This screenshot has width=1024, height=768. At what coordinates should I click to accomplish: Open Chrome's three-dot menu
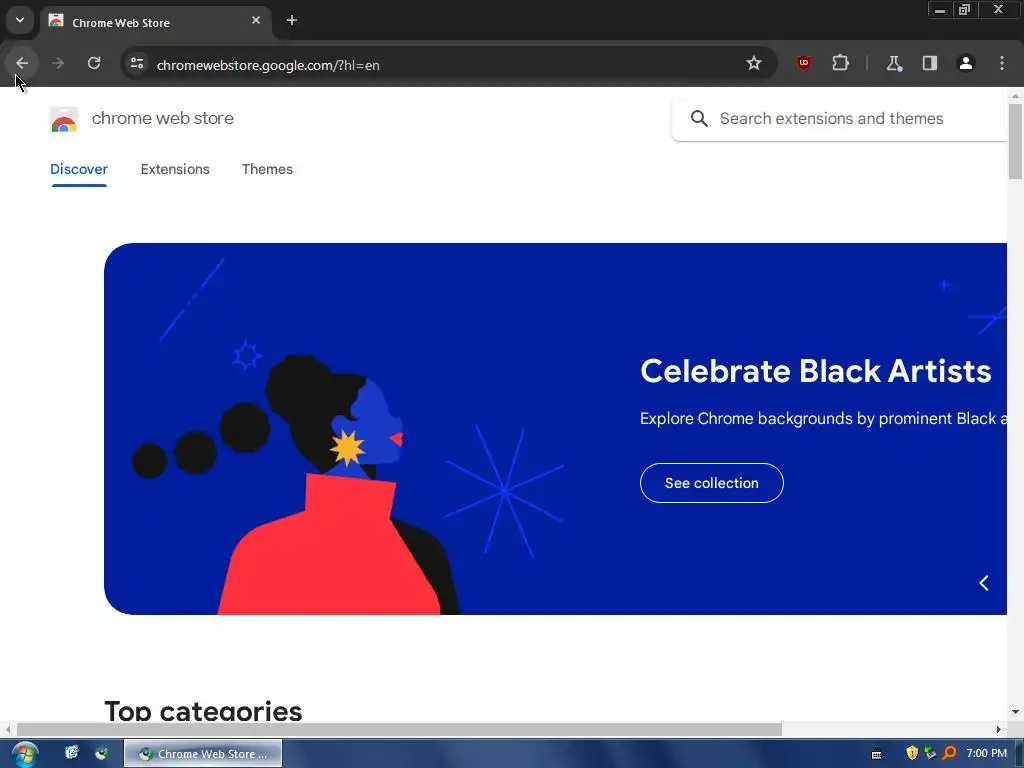(1002, 63)
